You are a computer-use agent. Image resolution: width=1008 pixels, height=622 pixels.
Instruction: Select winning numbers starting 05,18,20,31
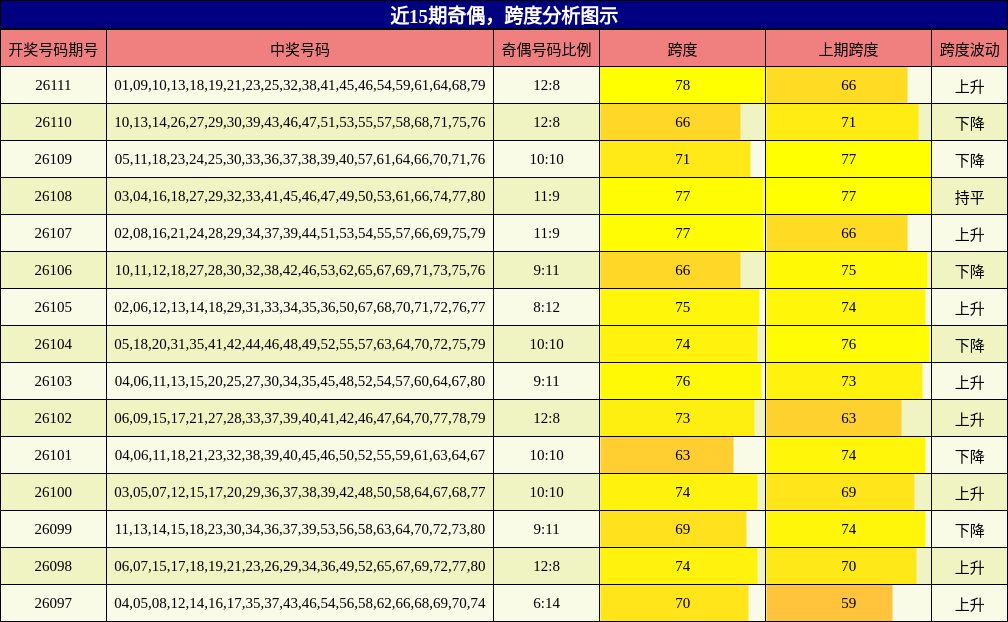pyautogui.click(x=300, y=344)
